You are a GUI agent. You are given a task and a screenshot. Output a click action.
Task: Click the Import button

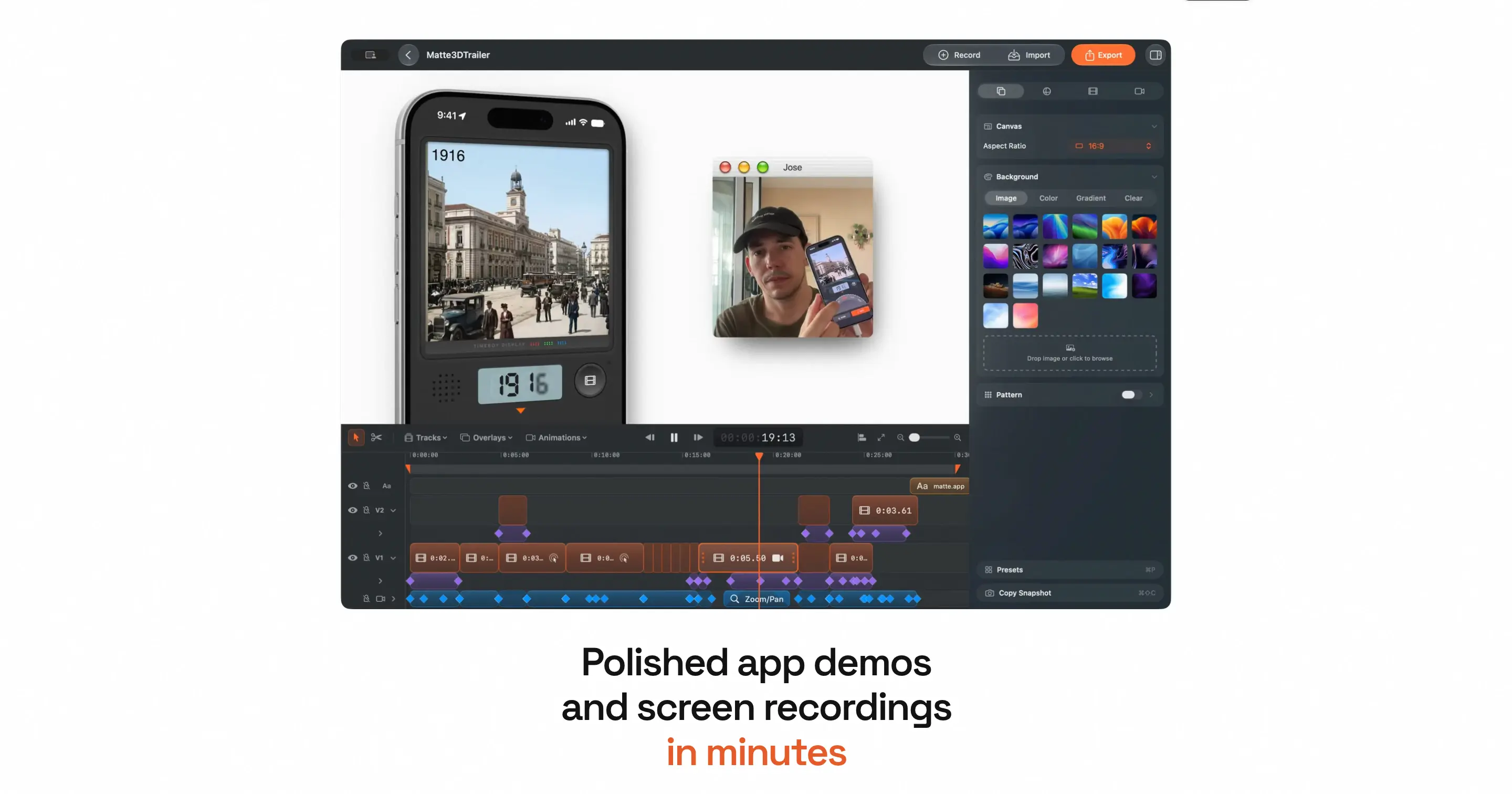tap(1029, 55)
